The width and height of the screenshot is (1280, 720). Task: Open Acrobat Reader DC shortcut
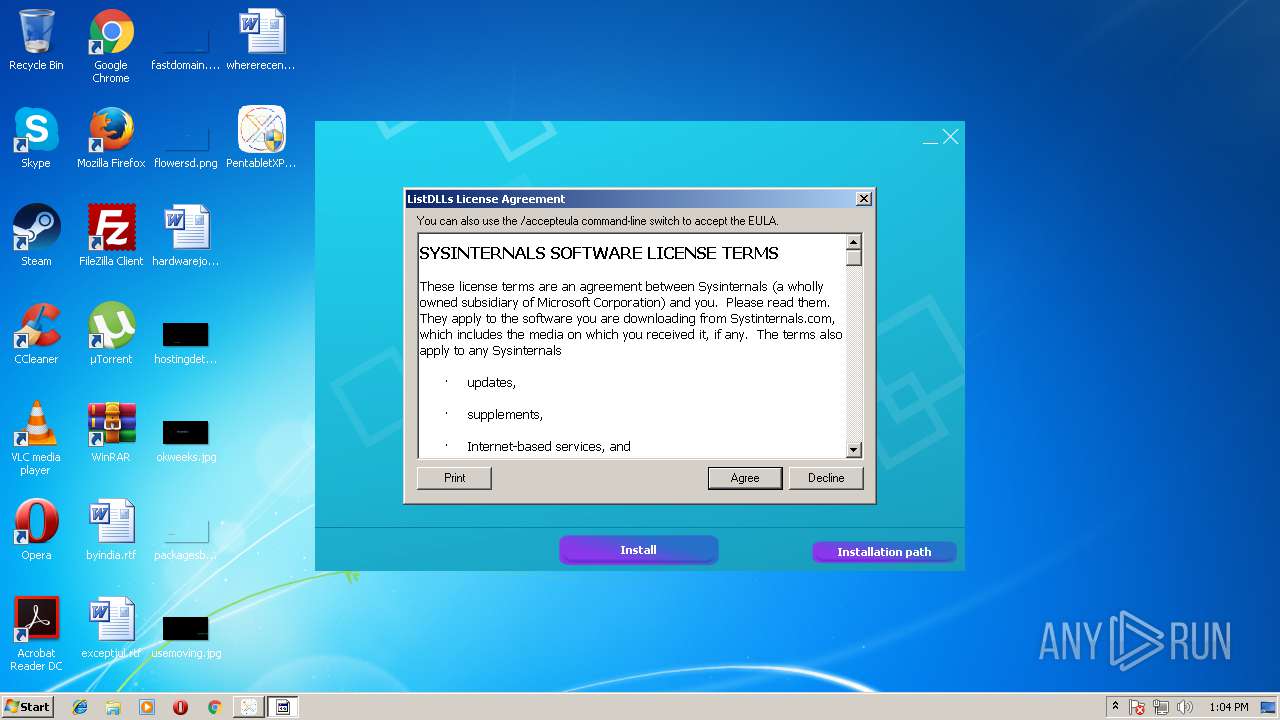(36, 634)
